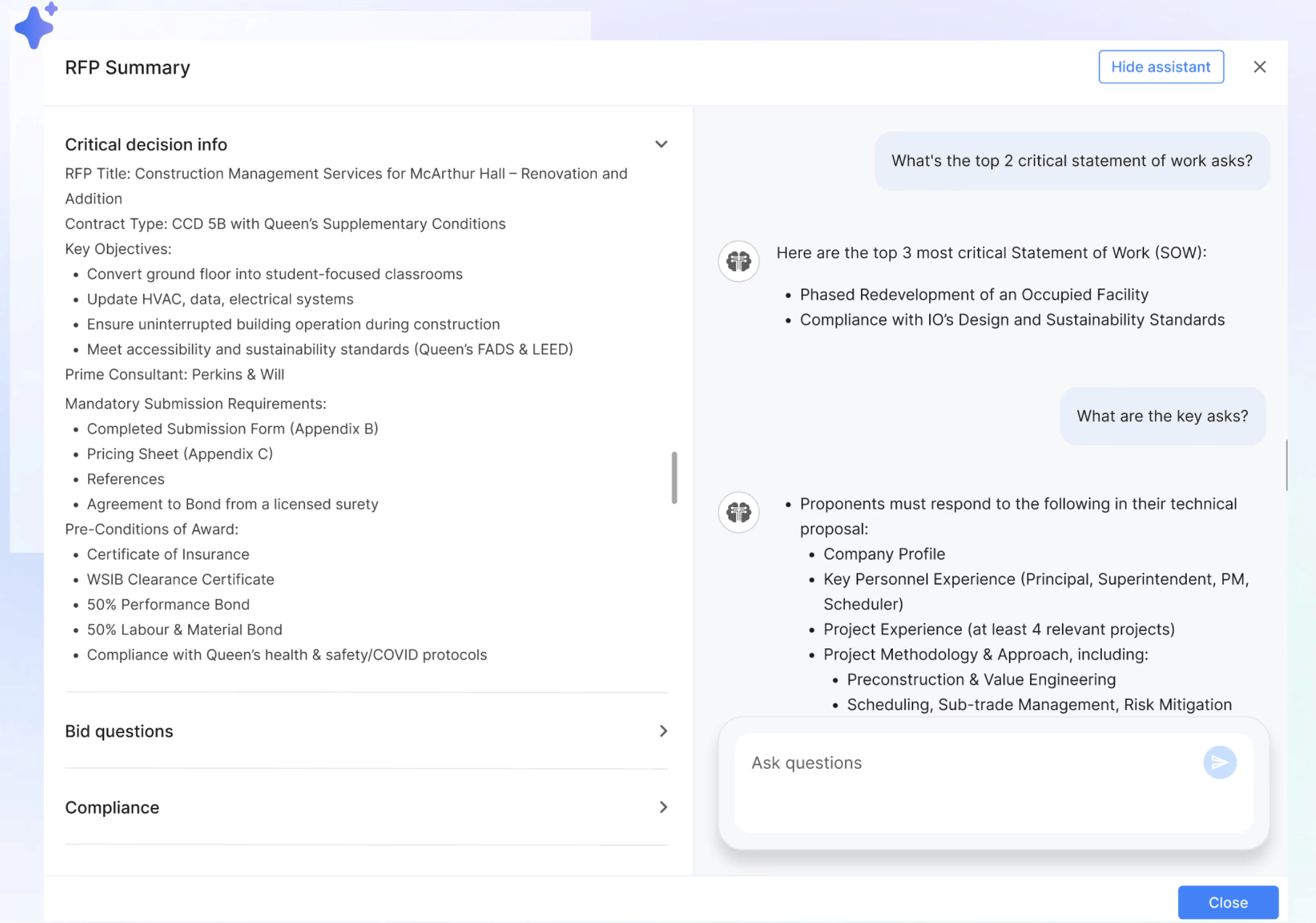This screenshot has height=923, width=1316.
Task: Select the question bubble about top 2 SOW asks
Action: click(x=1071, y=161)
